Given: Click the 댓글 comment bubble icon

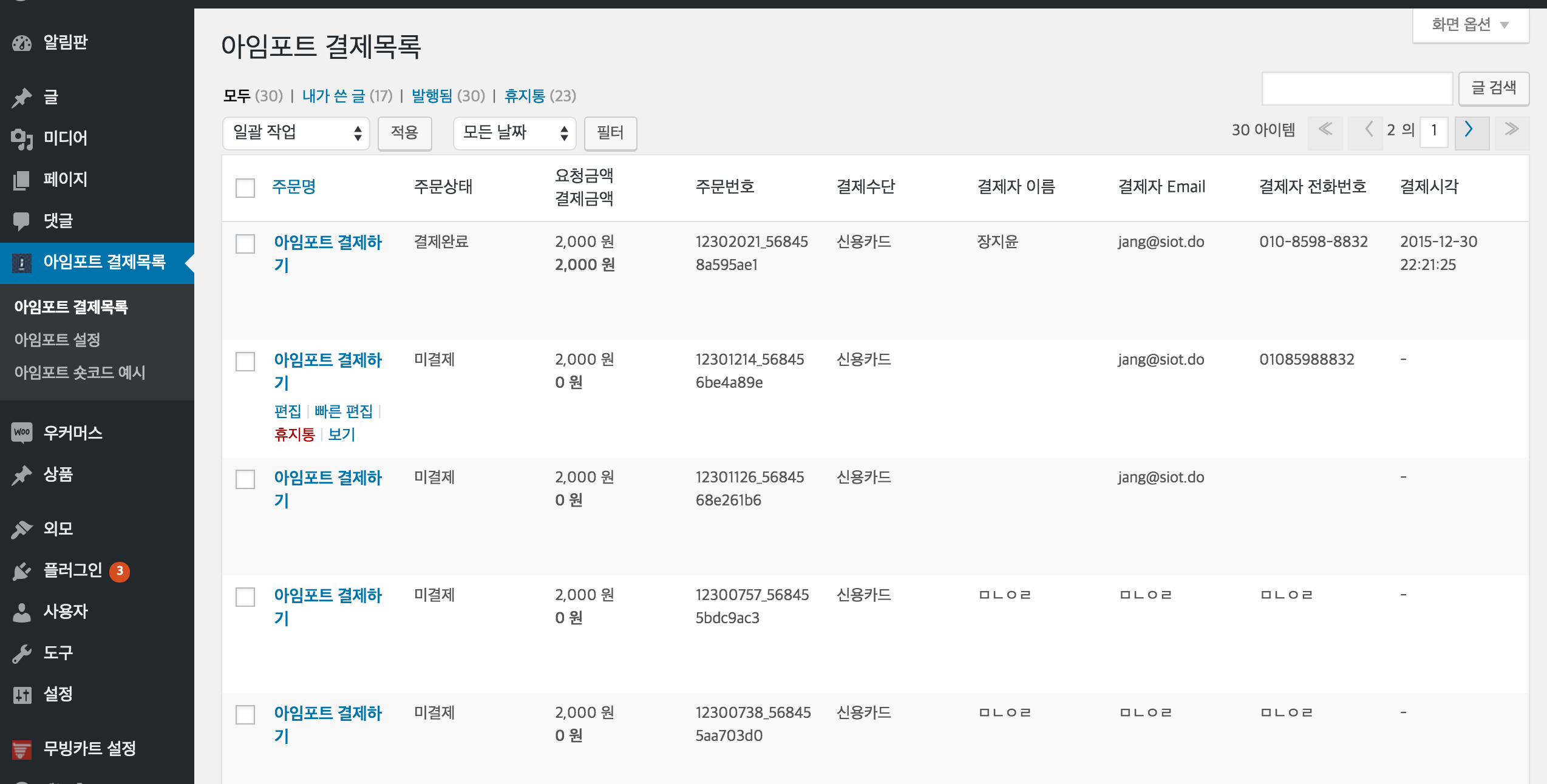Looking at the screenshot, I should [x=22, y=221].
